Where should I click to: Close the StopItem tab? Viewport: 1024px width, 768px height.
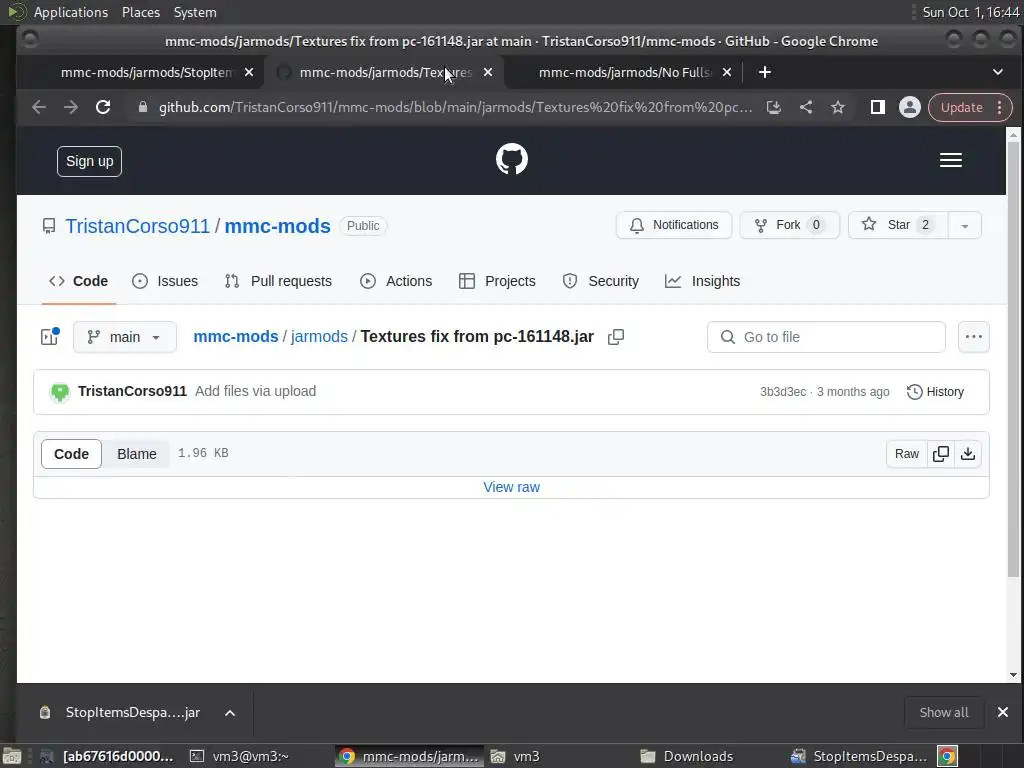click(249, 72)
